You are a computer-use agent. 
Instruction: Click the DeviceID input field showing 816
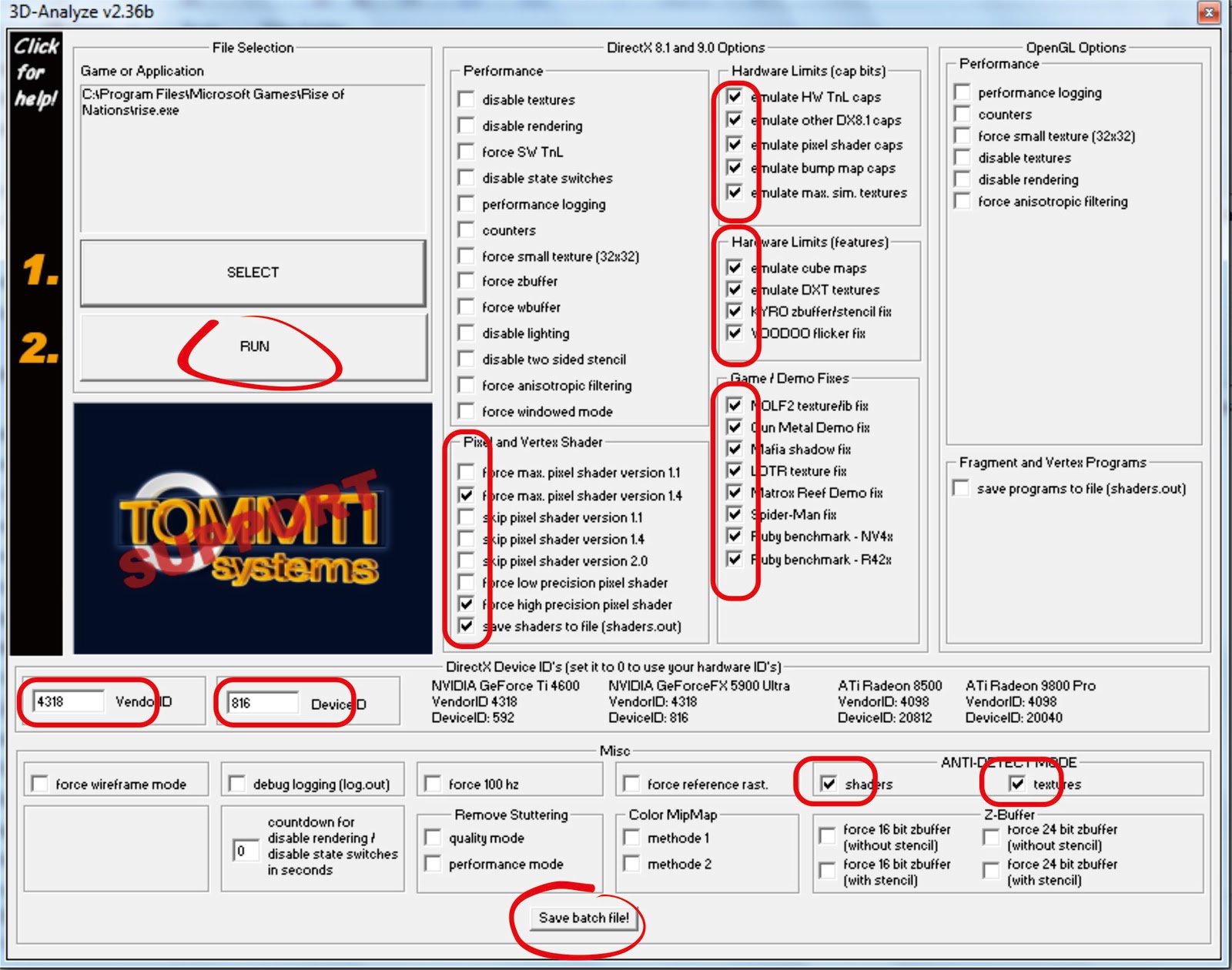click(x=262, y=702)
